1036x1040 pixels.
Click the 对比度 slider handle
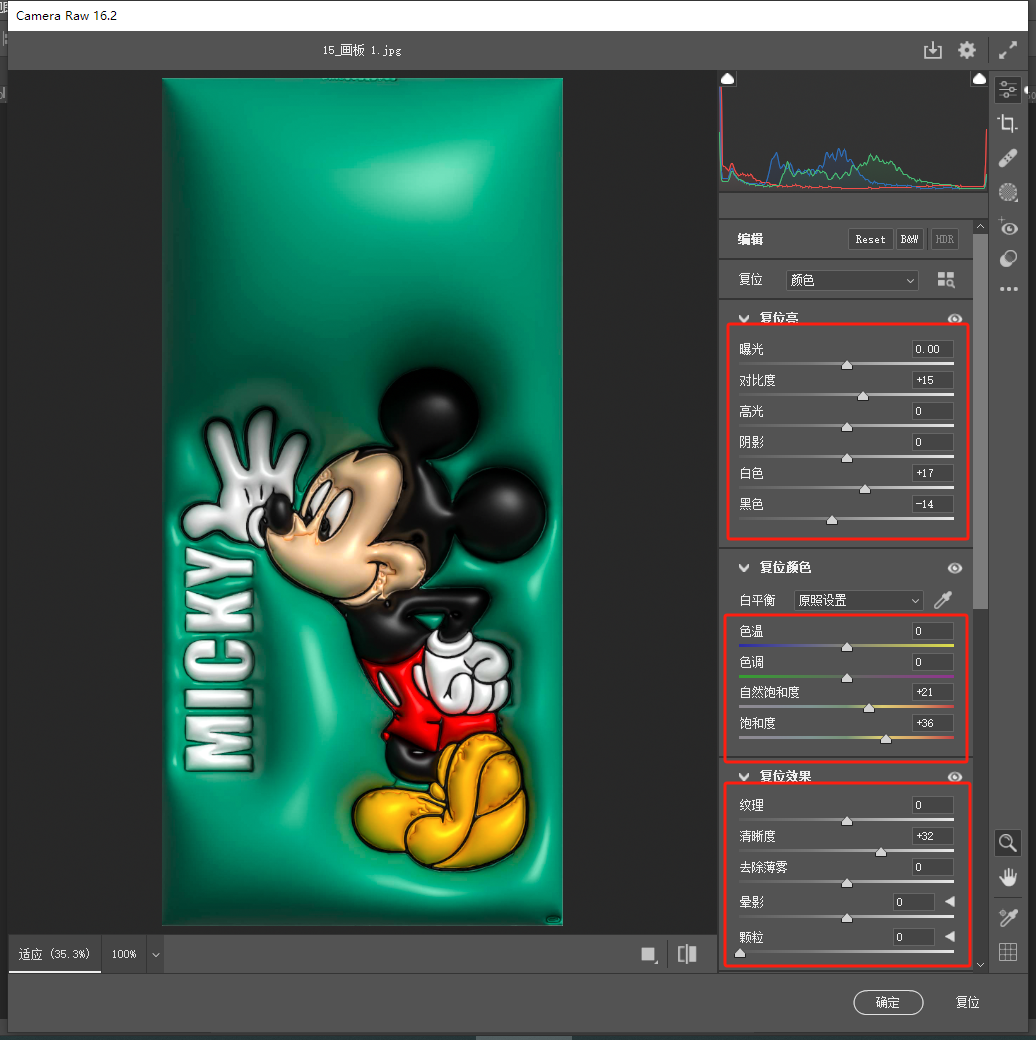[x=863, y=396]
